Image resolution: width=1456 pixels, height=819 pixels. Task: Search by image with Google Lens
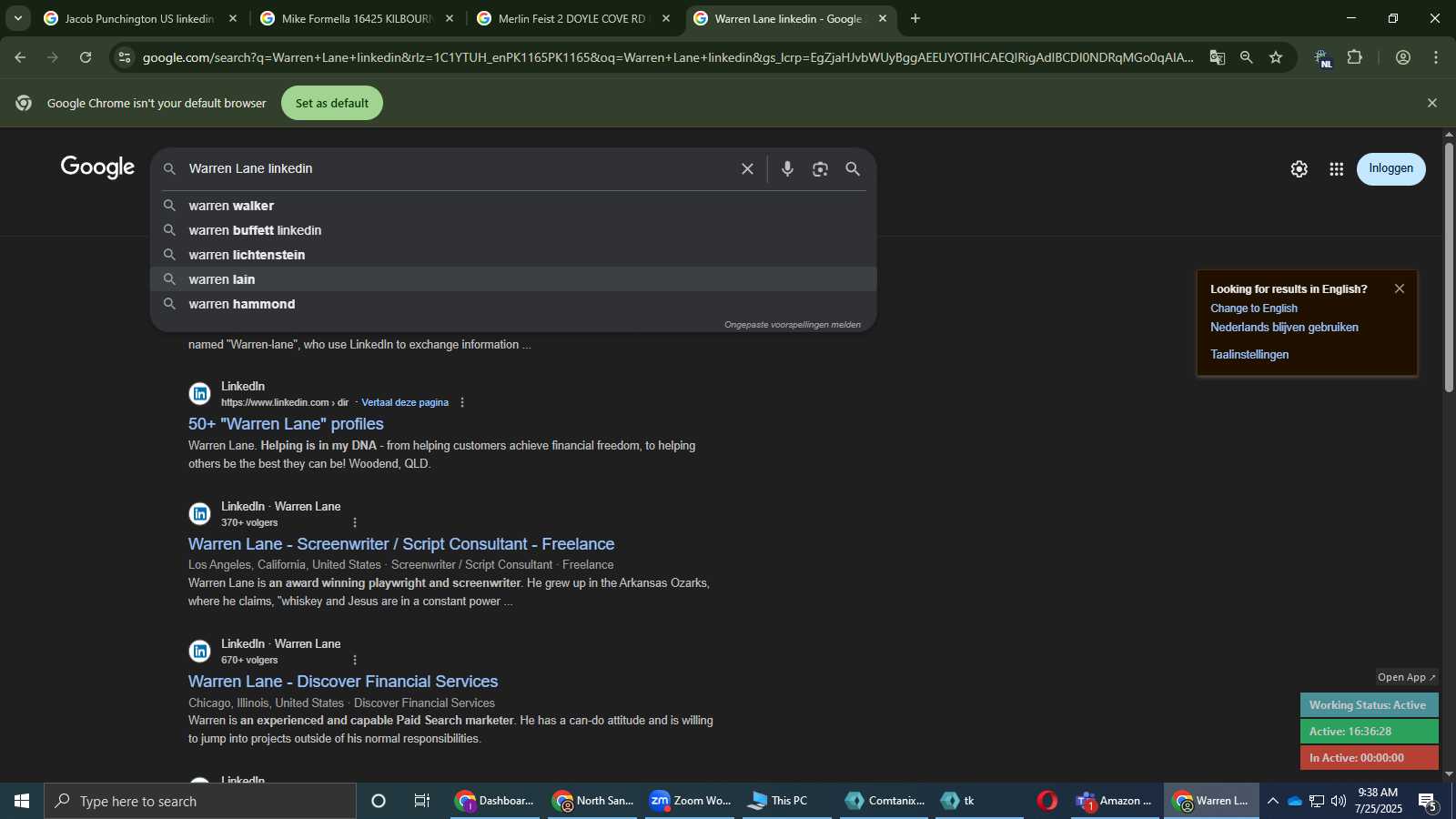click(x=820, y=168)
